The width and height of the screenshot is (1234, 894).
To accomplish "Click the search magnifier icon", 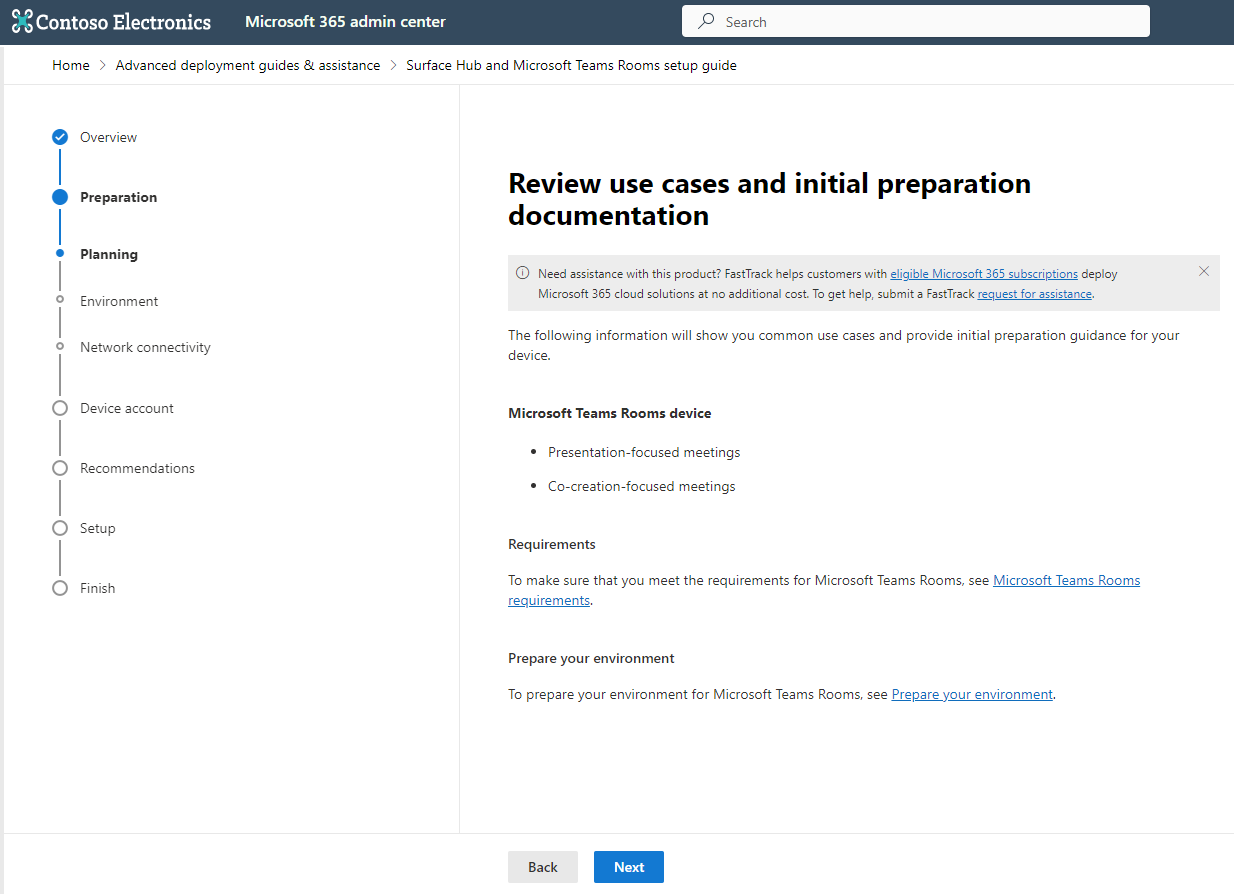I will click(707, 21).
